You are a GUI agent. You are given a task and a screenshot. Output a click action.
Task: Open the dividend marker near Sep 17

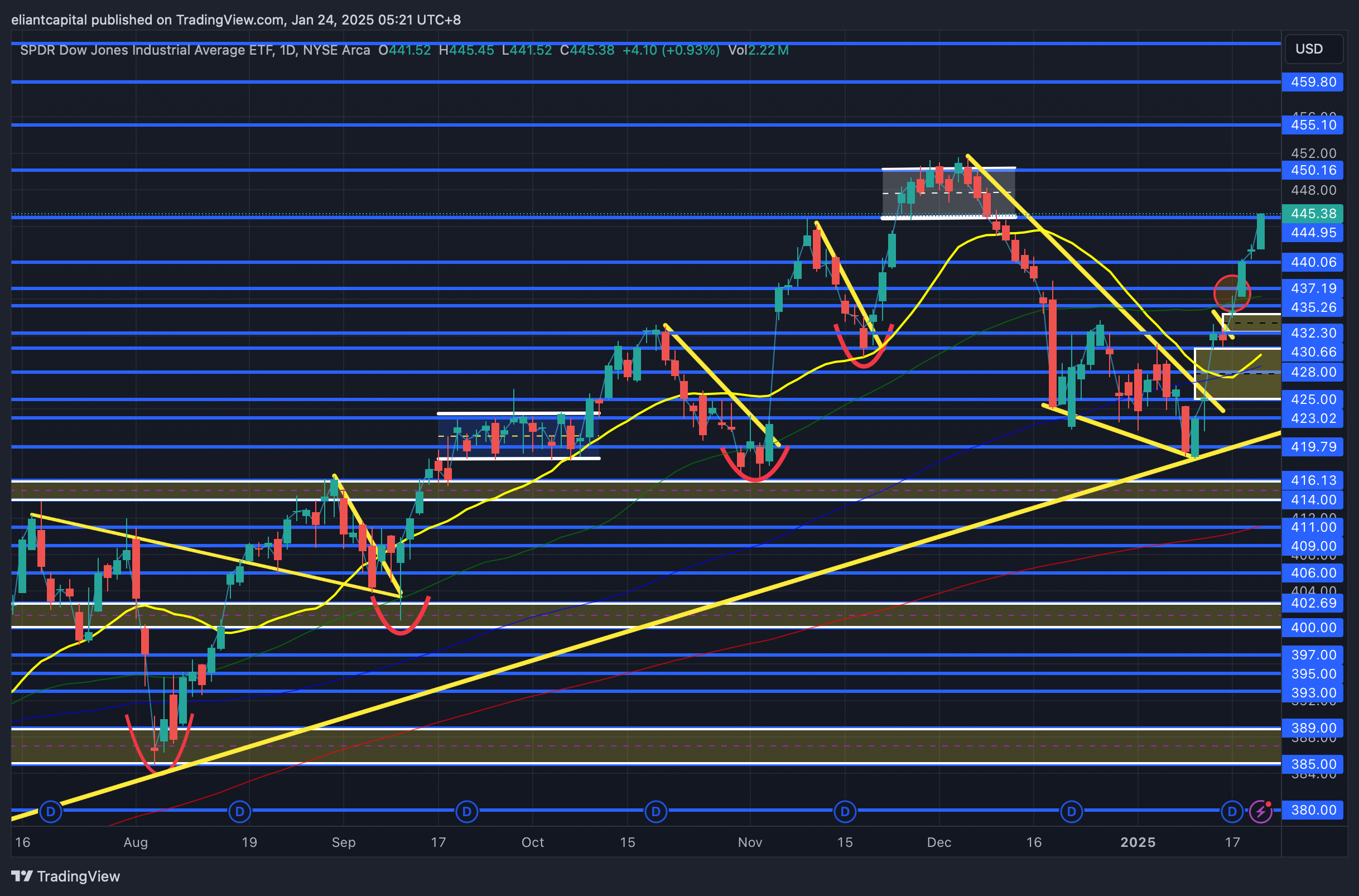(467, 811)
